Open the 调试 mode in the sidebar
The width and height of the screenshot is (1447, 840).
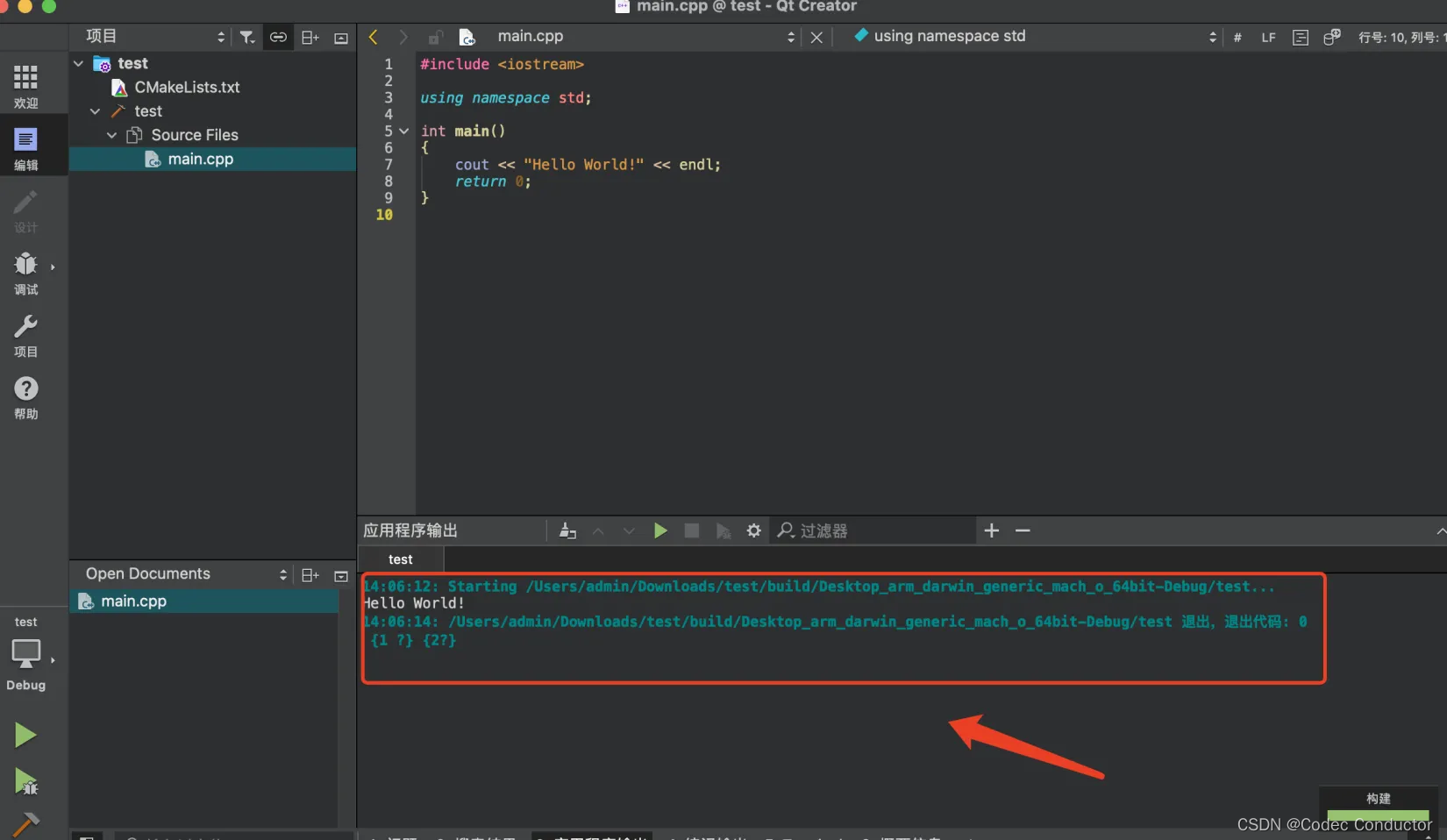pos(25,273)
